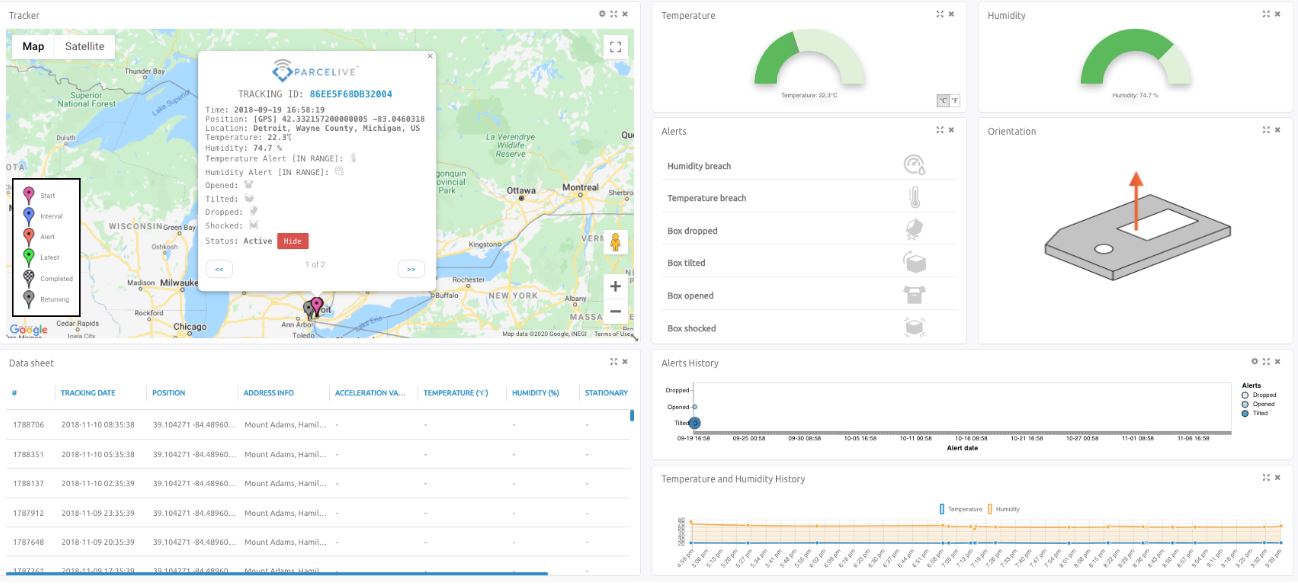Click the Temperature gauge

click(809, 57)
